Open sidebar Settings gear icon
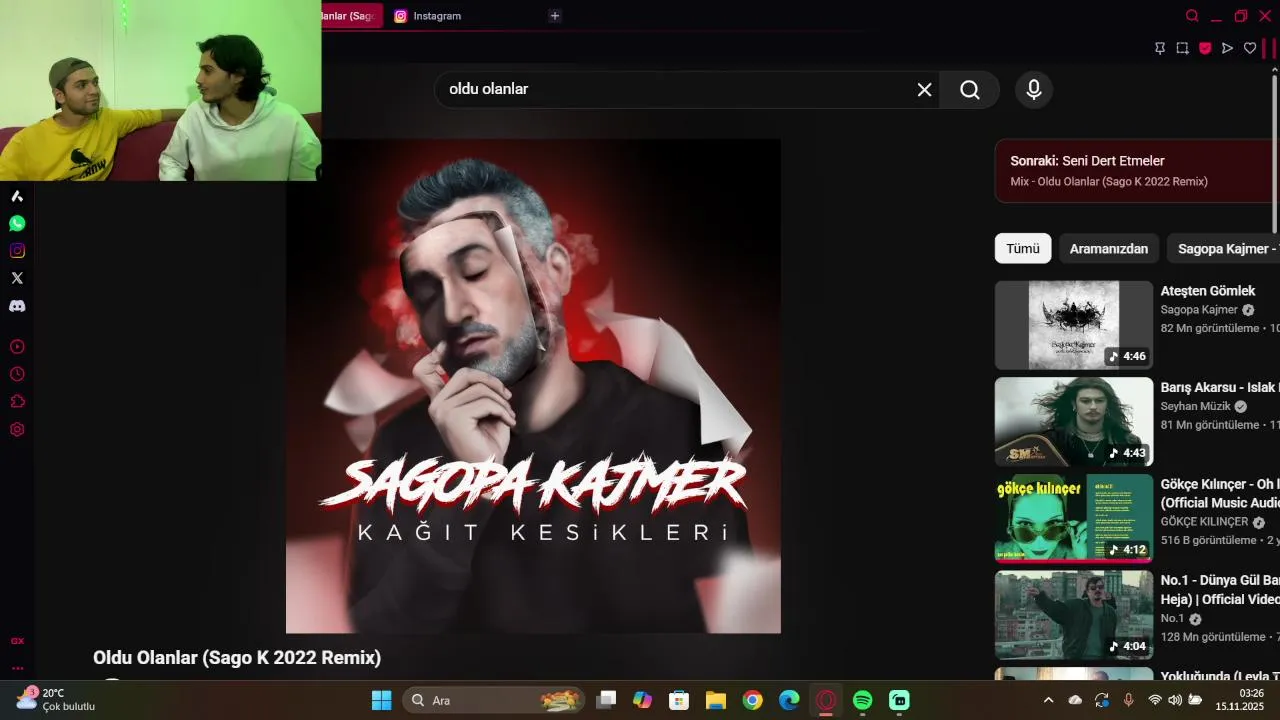Image resolution: width=1280 pixels, height=720 pixels. click(17, 430)
